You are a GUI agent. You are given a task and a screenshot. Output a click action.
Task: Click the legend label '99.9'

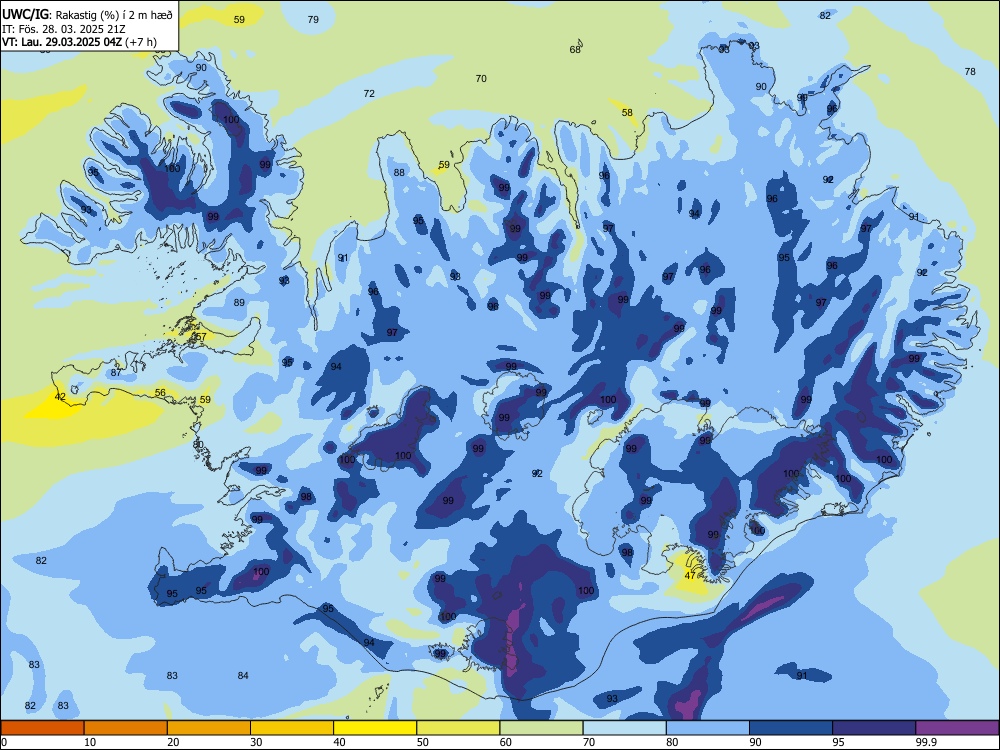pos(925,742)
